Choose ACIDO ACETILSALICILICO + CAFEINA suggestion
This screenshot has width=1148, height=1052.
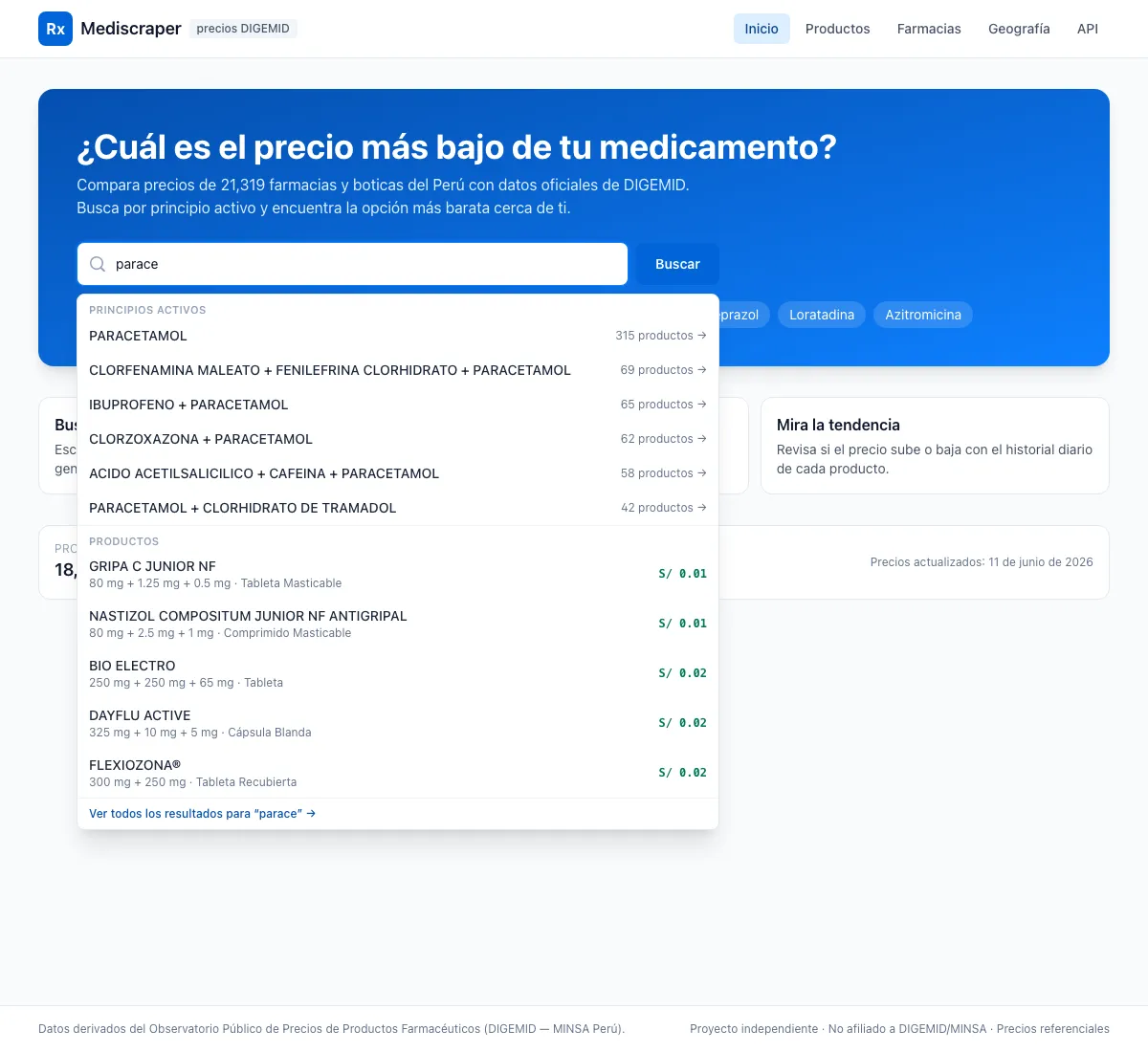398,473
